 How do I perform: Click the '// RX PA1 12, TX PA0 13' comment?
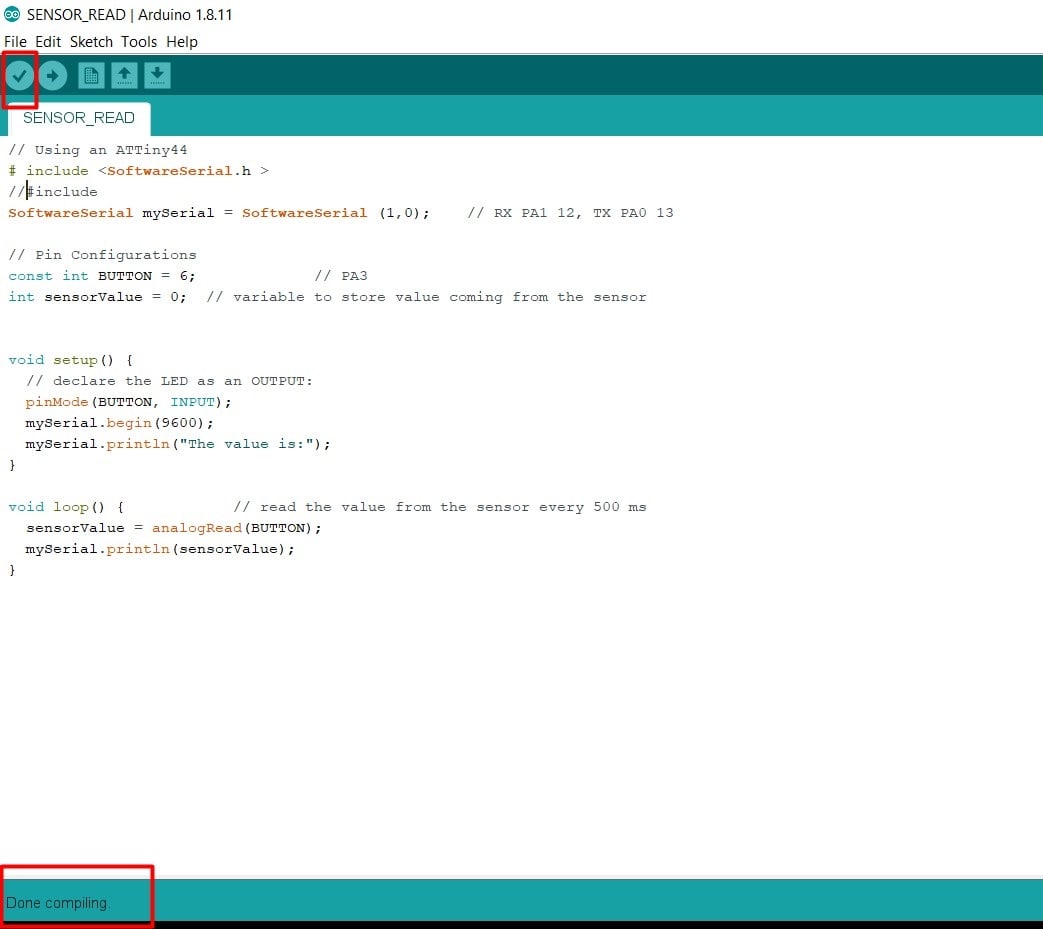coord(570,213)
